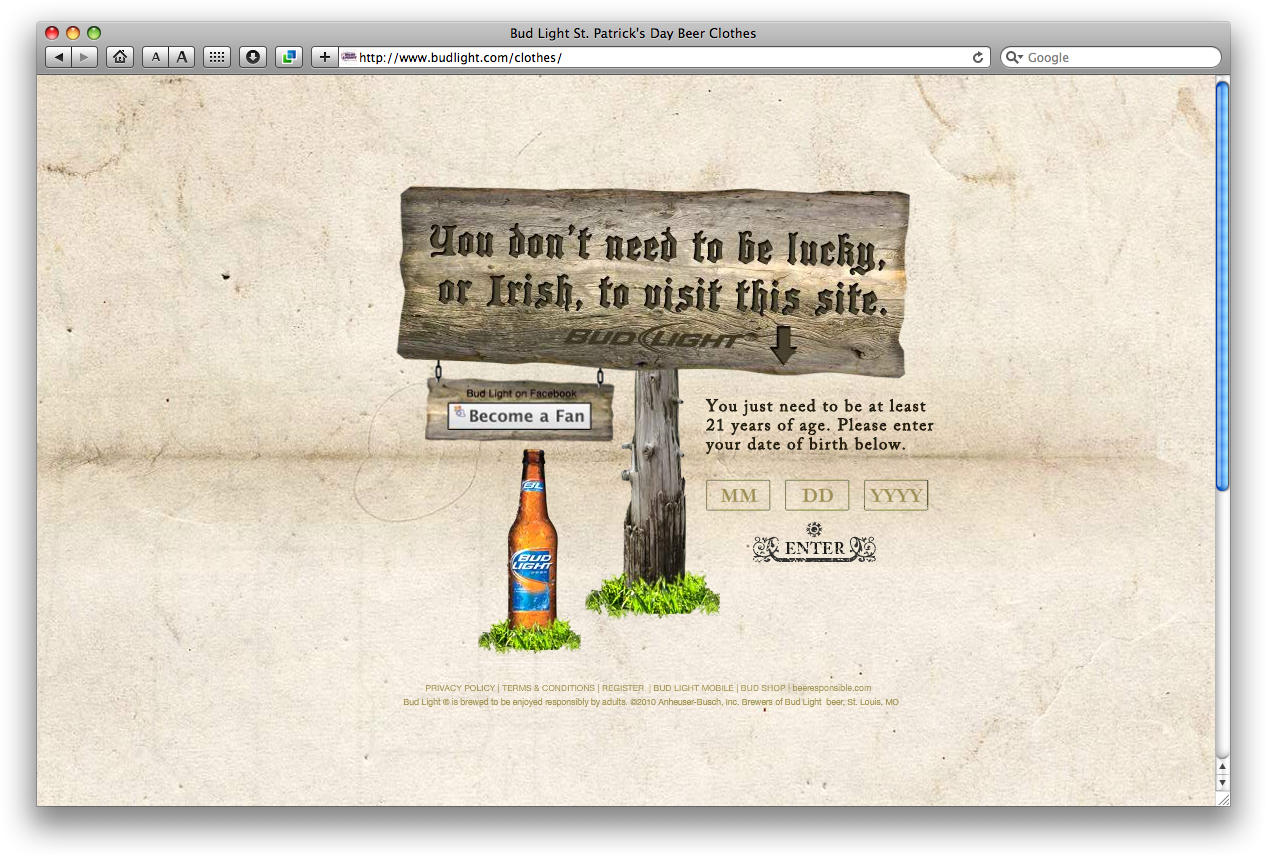Focus the Google search field

1111,57
